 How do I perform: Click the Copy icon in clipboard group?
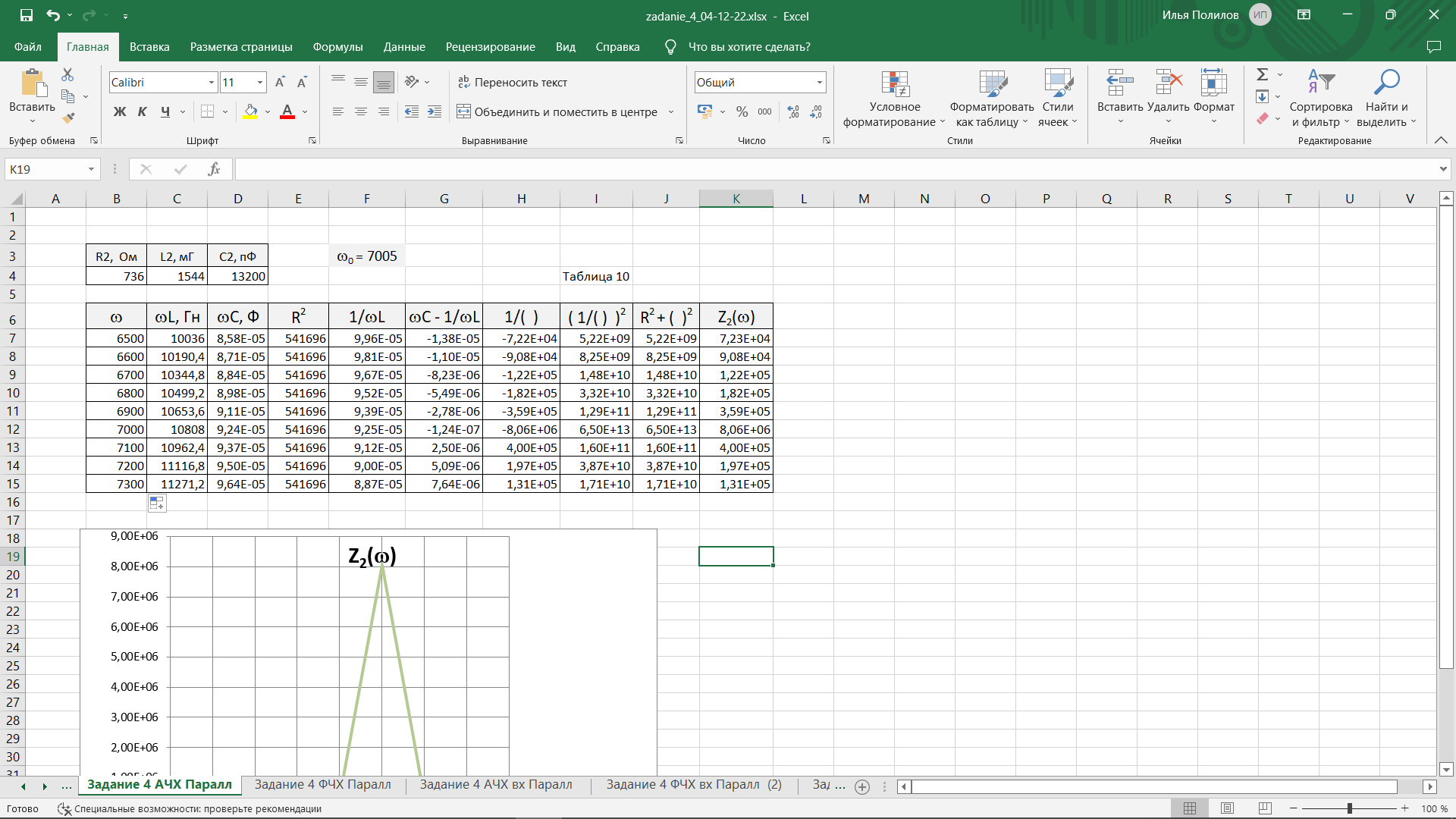[x=67, y=96]
